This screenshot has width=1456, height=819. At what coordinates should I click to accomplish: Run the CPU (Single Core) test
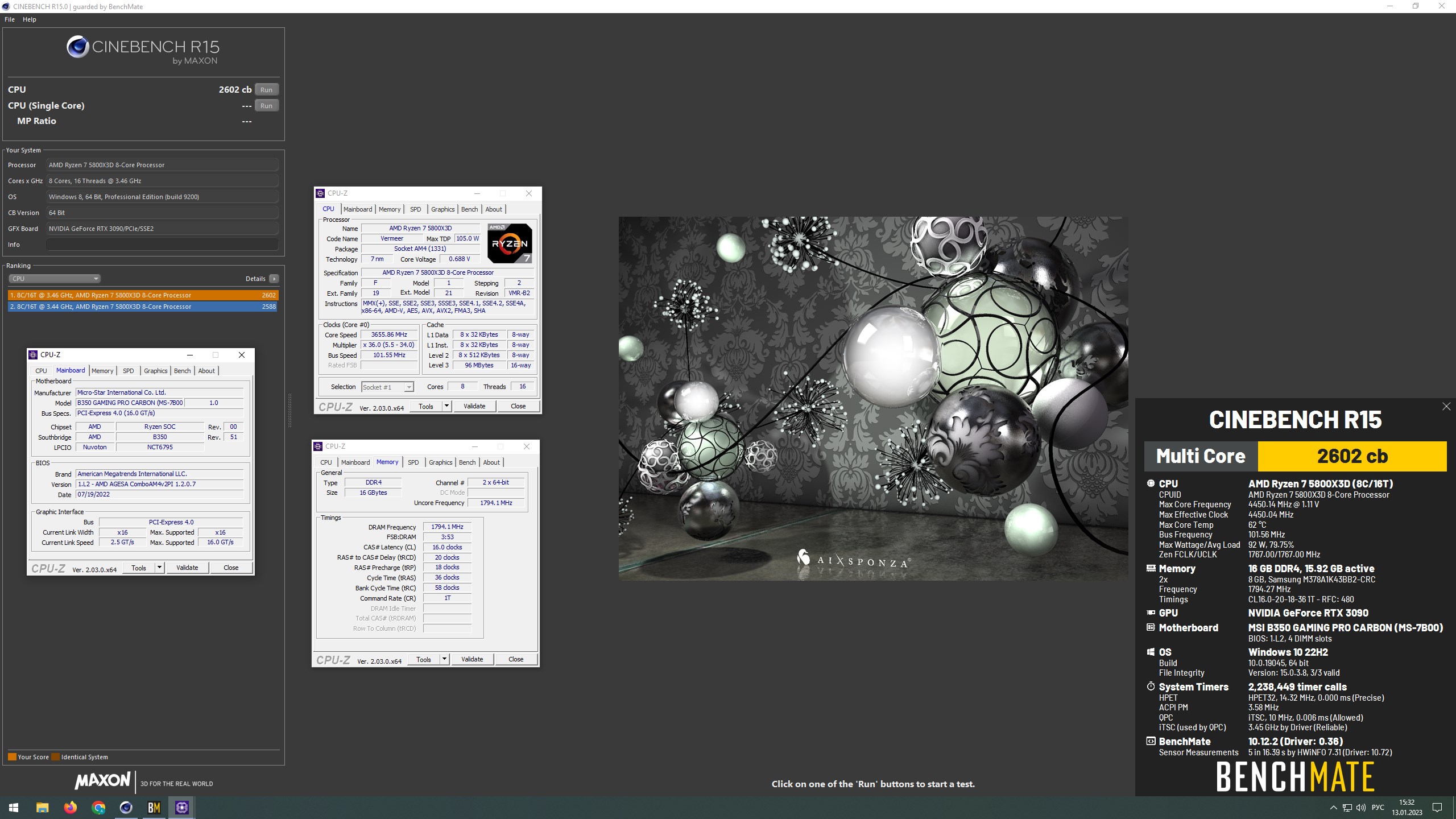point(266,106)
